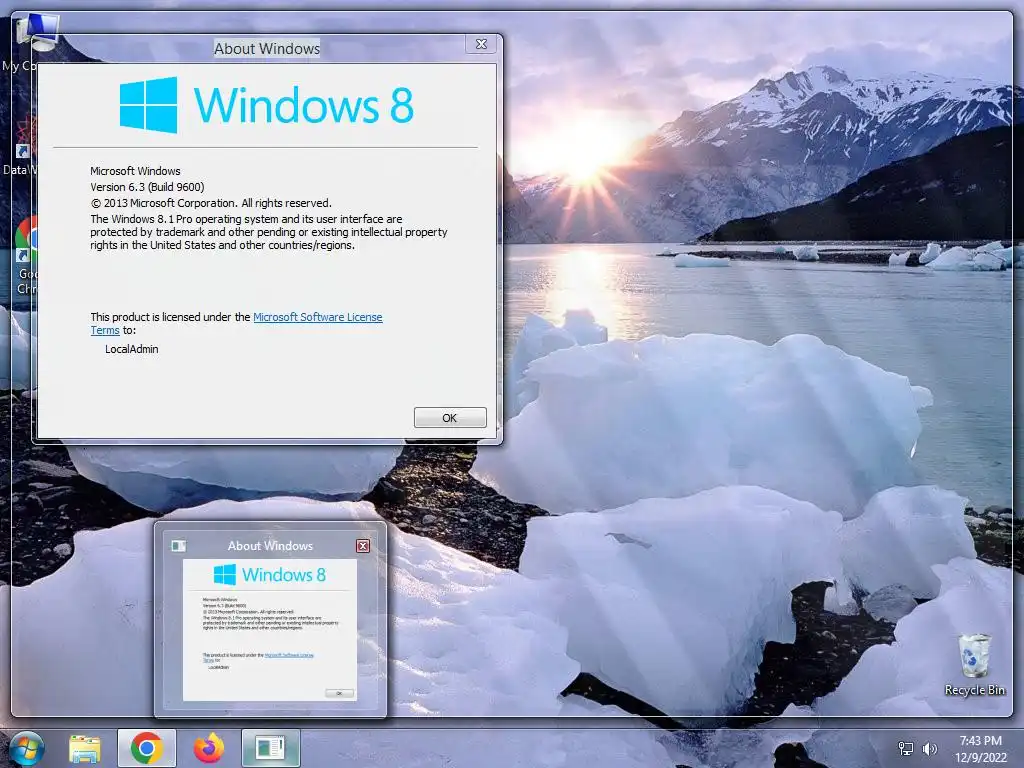Open Google Chrome from the taskbar
Screen dimensions: 1024x768
[x=147, y=748]
